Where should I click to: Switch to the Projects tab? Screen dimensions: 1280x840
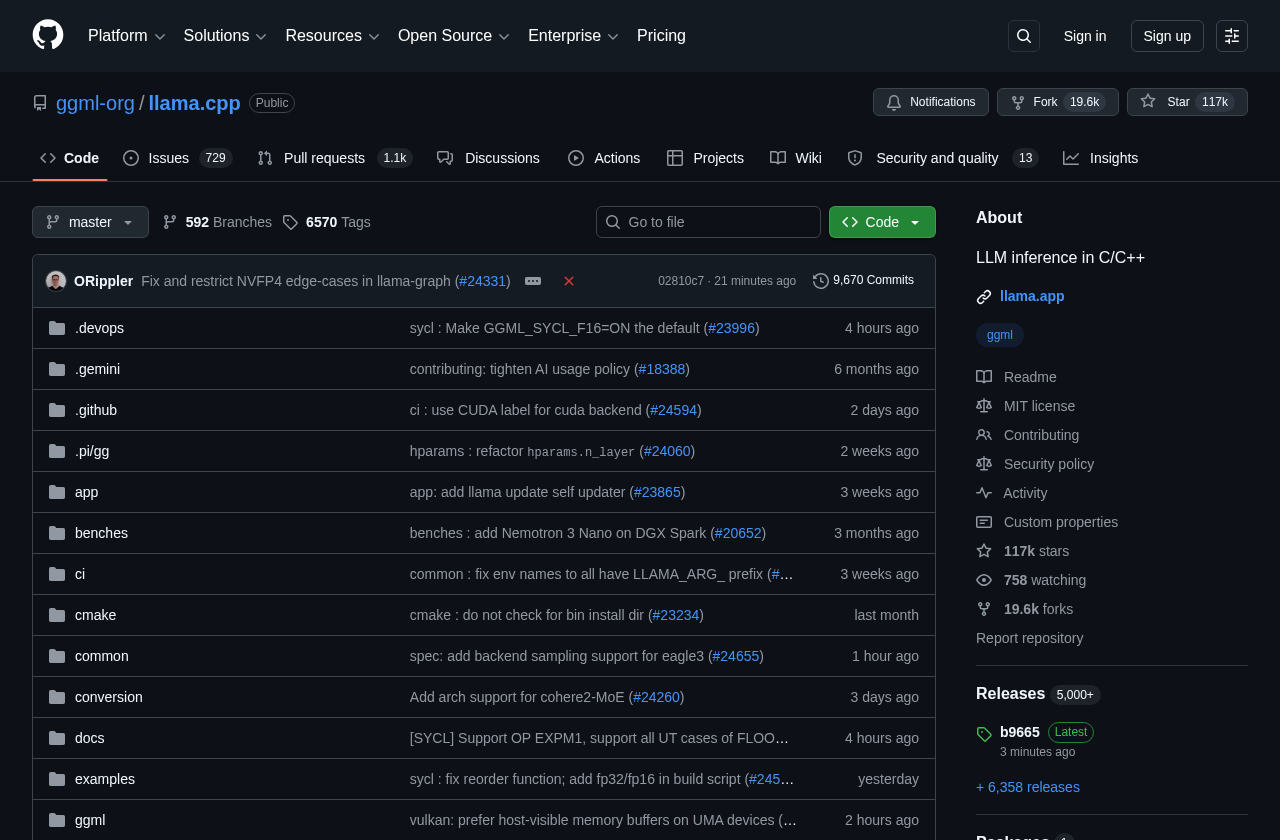[705, 158]
